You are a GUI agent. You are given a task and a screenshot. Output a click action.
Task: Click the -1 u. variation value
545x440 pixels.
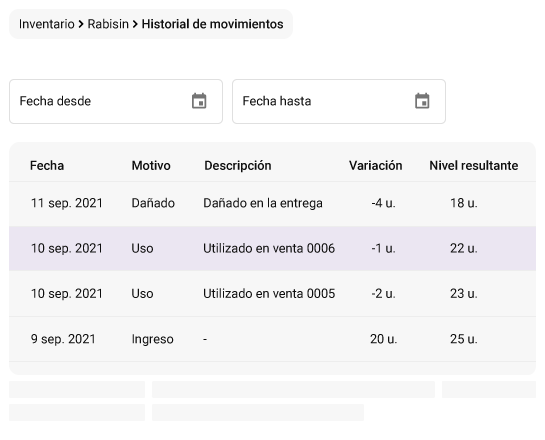(383, 248)
